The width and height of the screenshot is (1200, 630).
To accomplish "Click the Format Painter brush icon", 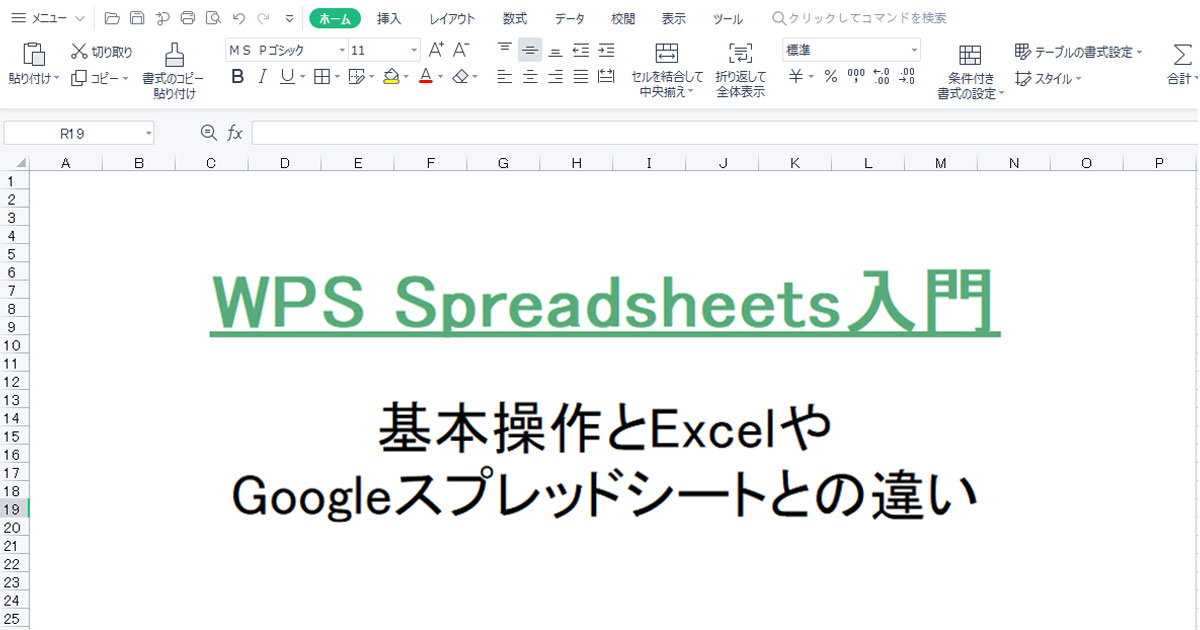I will pos(174,55).
